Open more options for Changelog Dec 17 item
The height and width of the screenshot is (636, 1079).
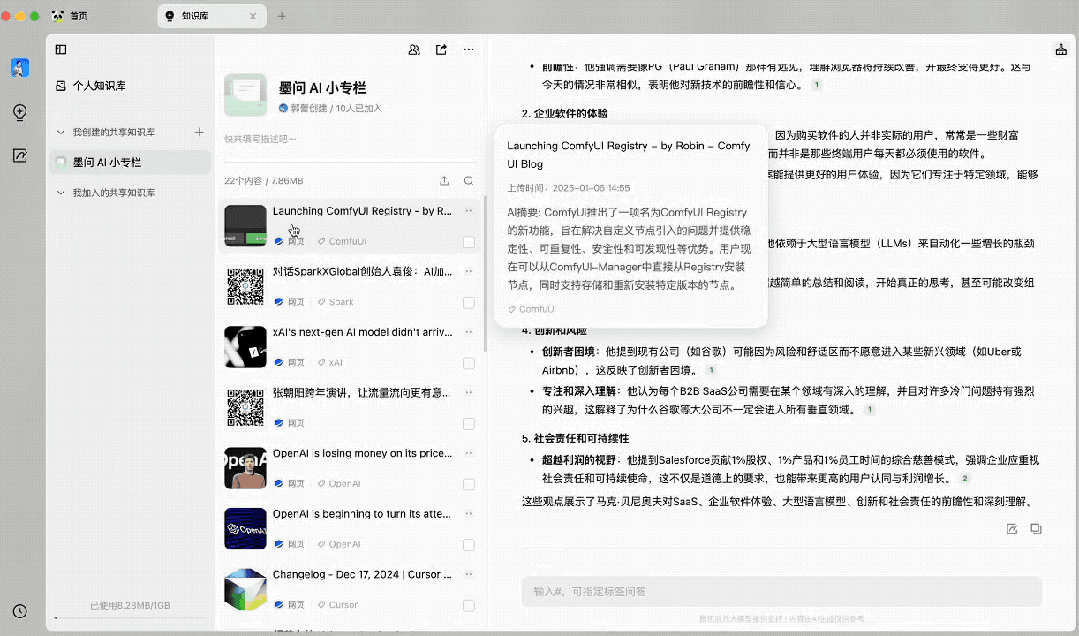tap(469, 574)
